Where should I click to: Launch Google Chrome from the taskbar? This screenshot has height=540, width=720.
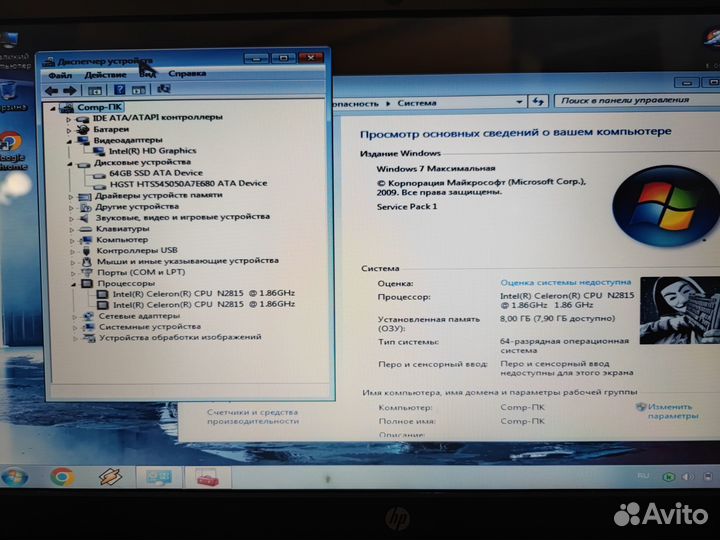tap(62, 477)
